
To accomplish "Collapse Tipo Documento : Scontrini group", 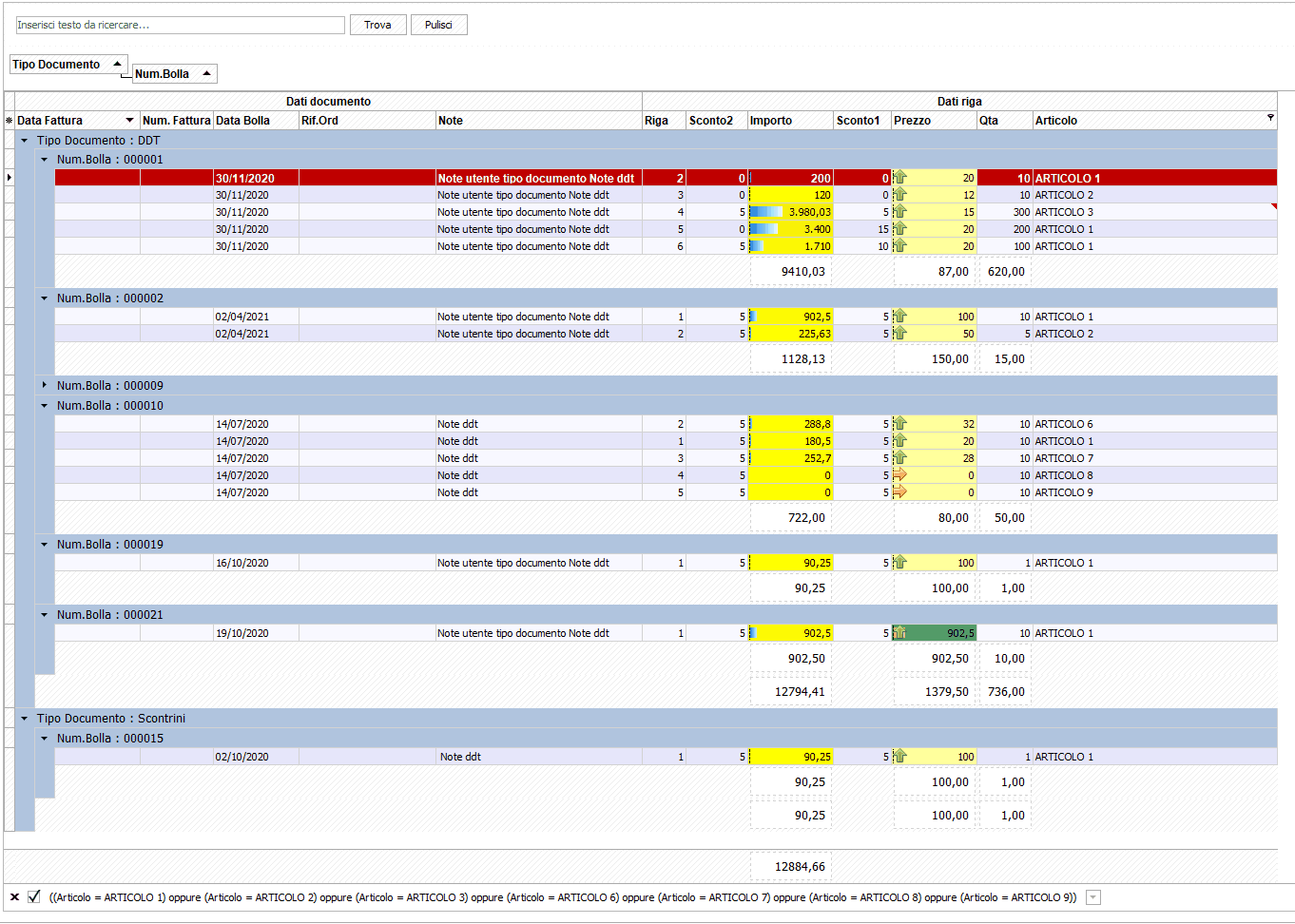I will click(x=25, y=719).
